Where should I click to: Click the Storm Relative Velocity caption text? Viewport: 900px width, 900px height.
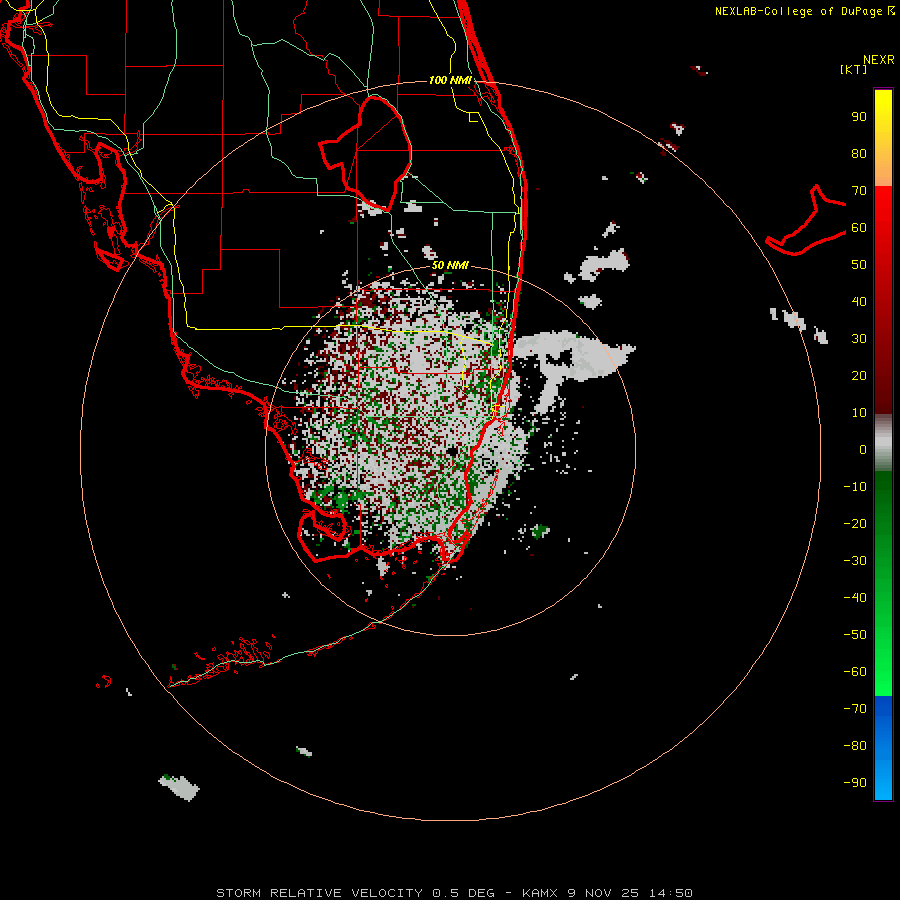(454, 893)
